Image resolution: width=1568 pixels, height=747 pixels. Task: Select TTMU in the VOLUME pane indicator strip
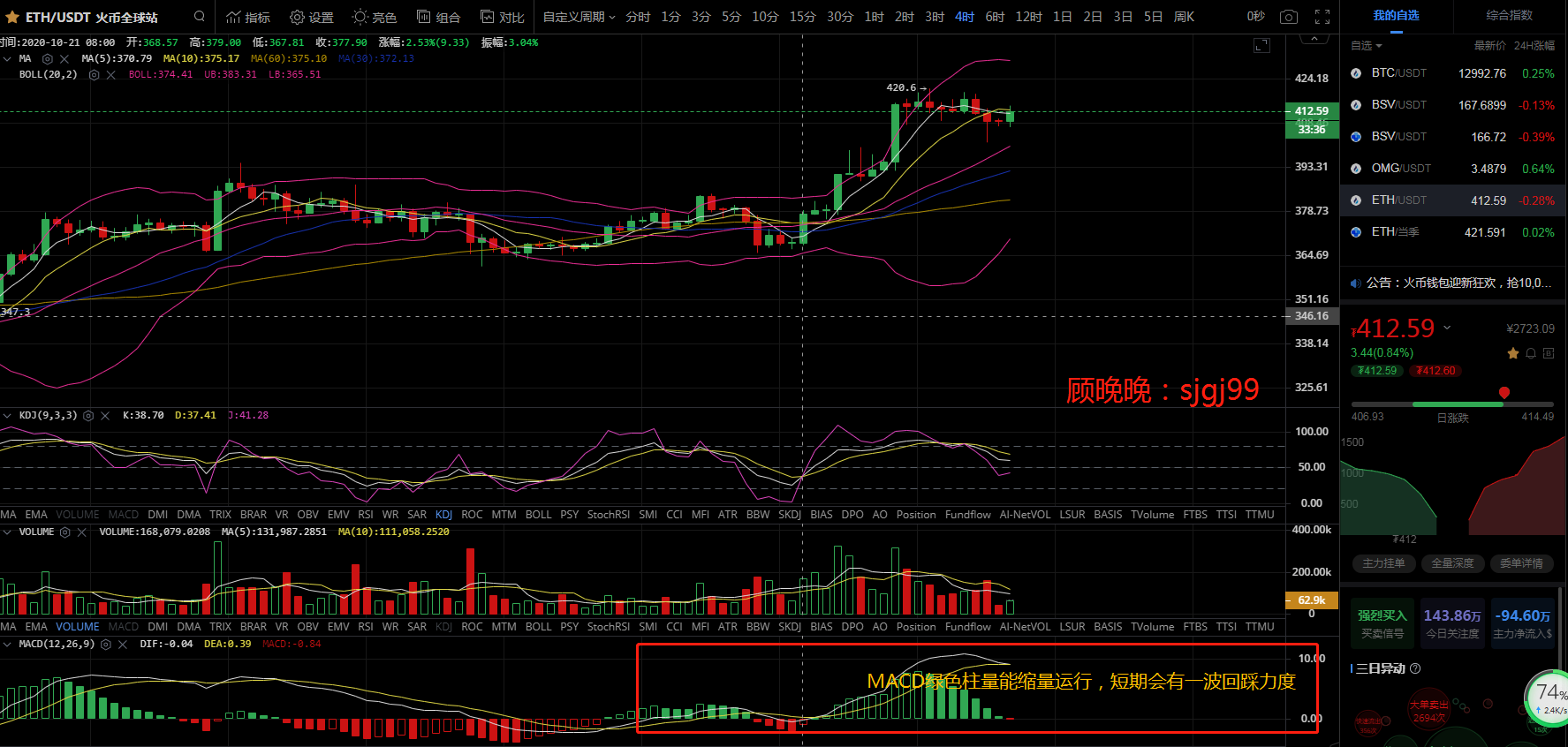pos(1260,627)
